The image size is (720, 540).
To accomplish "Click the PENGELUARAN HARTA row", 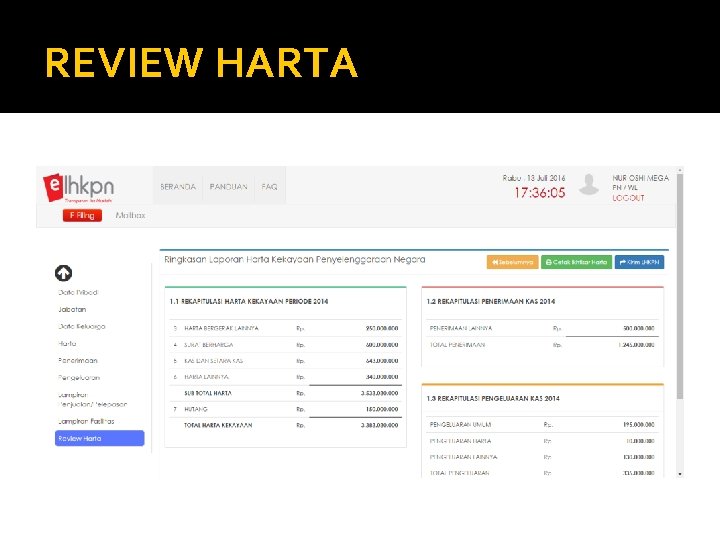I will (542, 441).
